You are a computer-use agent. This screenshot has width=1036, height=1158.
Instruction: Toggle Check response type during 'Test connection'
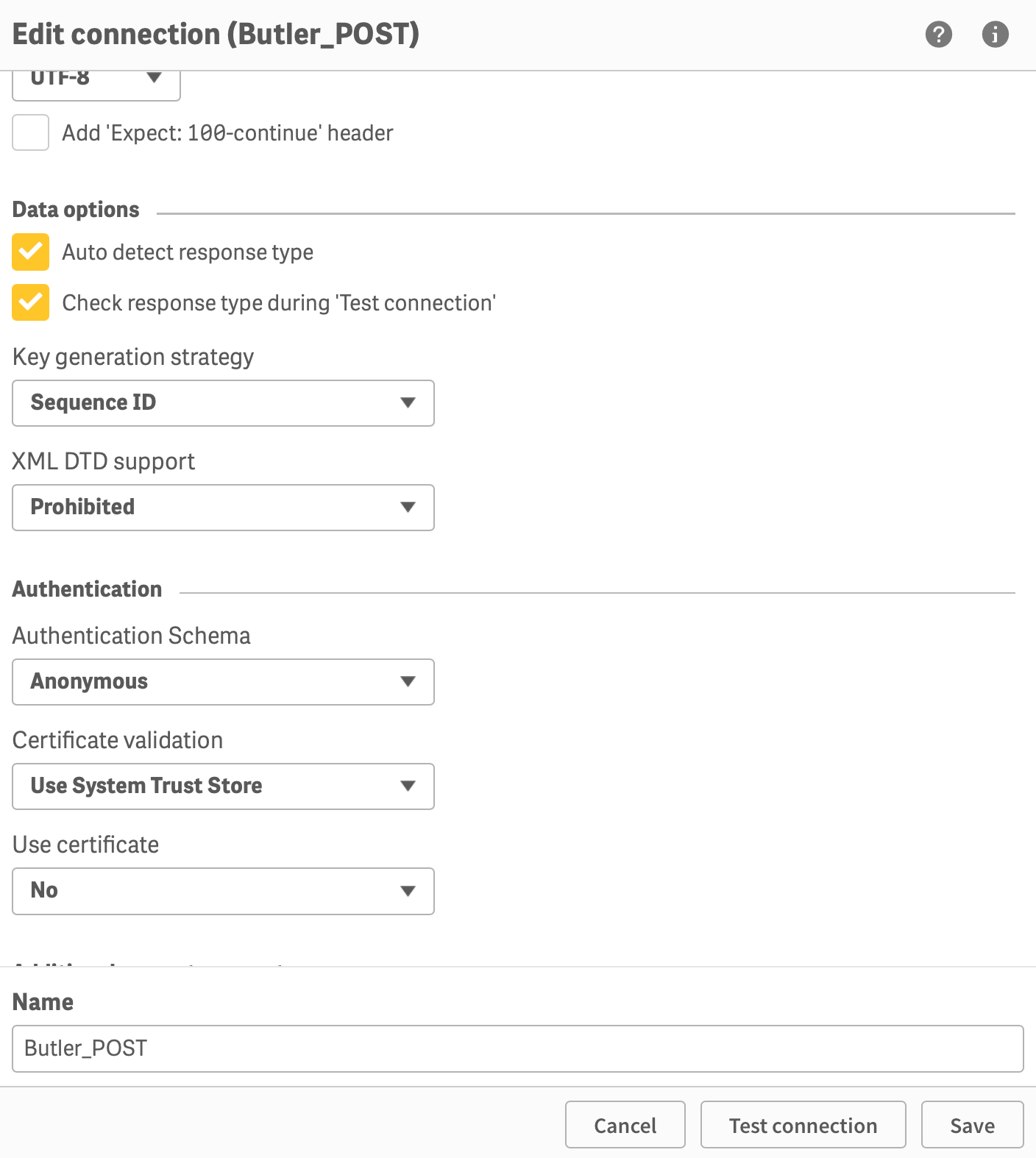[31, 302]
